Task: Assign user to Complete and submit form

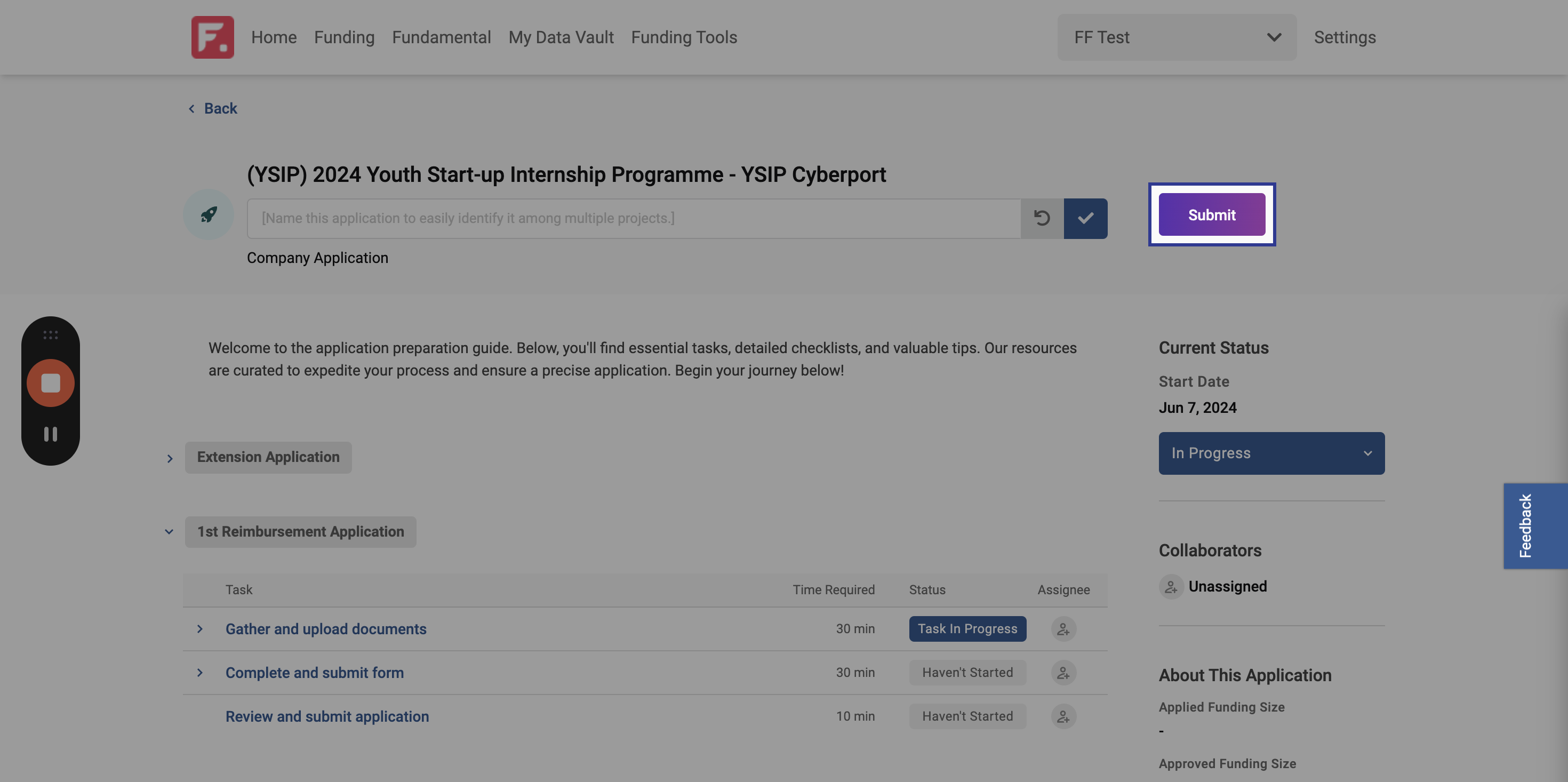Action: click(1063, 673)
